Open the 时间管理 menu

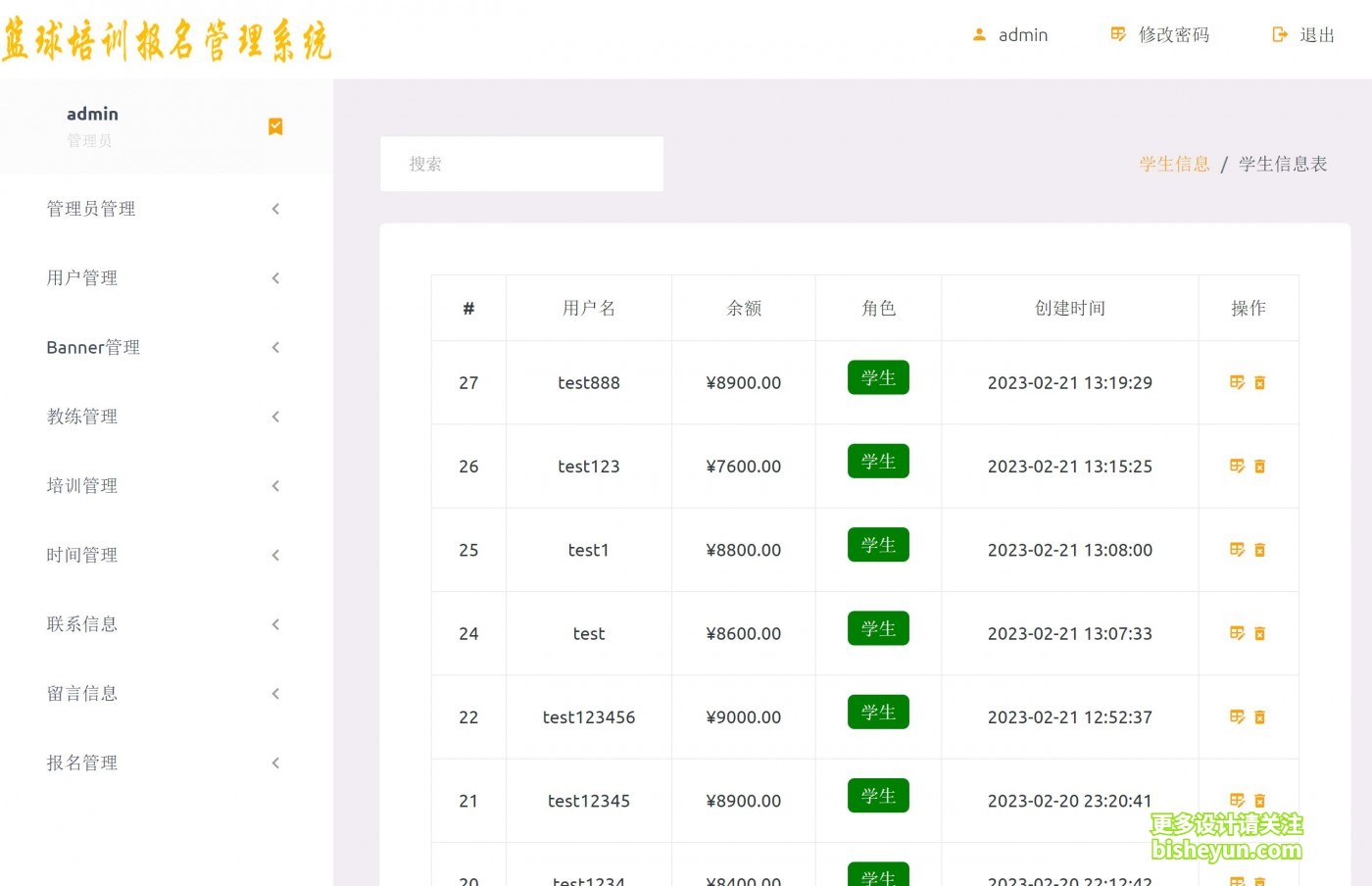tap(82, 555)
